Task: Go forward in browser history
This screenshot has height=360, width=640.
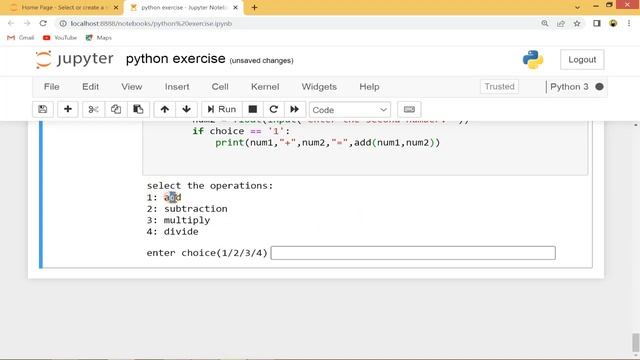Action: coord(27,24)
